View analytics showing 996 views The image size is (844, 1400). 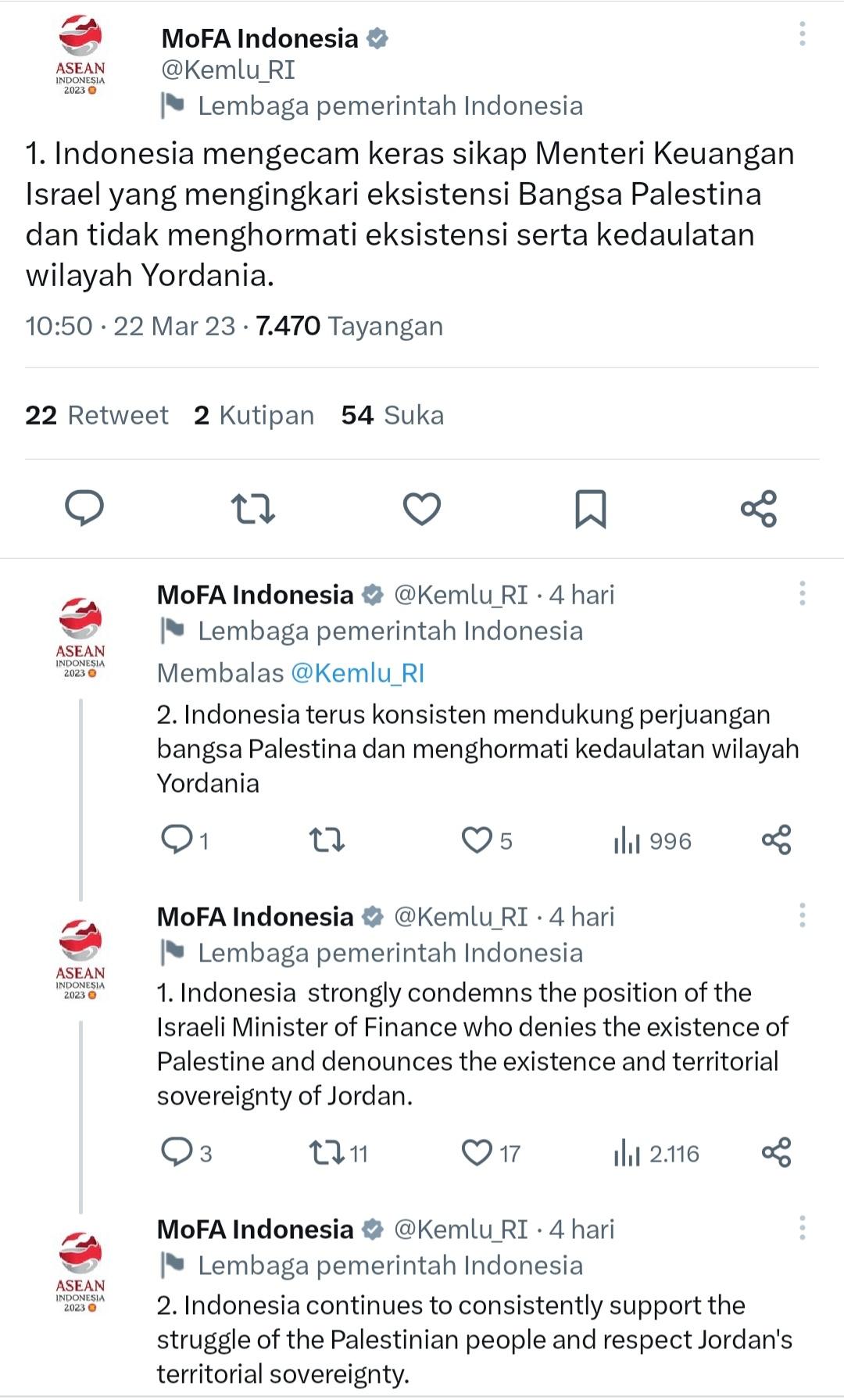[653, 841]
